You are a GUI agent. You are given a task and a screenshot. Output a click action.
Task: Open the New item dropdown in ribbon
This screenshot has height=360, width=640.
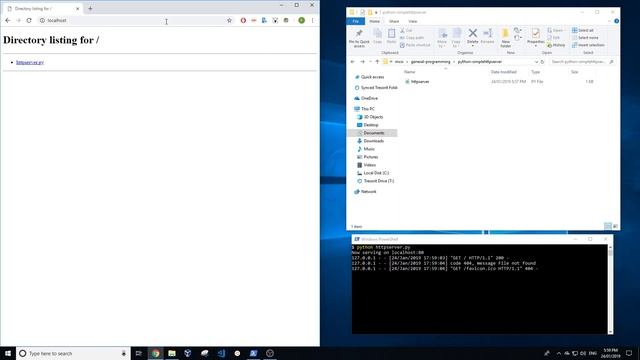coord(518,31)
